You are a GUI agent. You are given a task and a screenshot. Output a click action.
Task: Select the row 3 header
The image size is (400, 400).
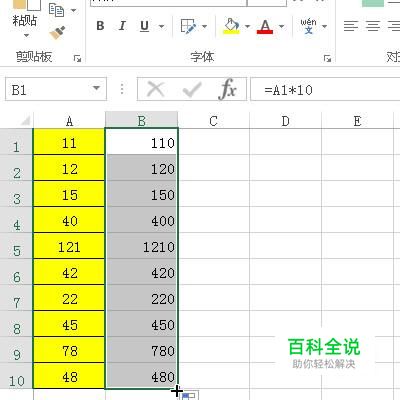pos(16,194)
